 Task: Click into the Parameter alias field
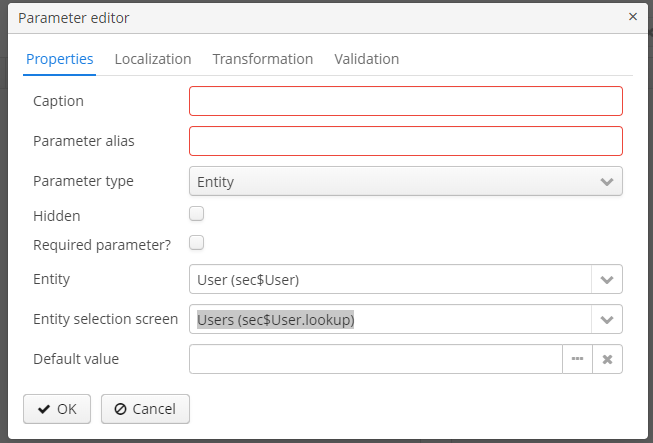405,141
